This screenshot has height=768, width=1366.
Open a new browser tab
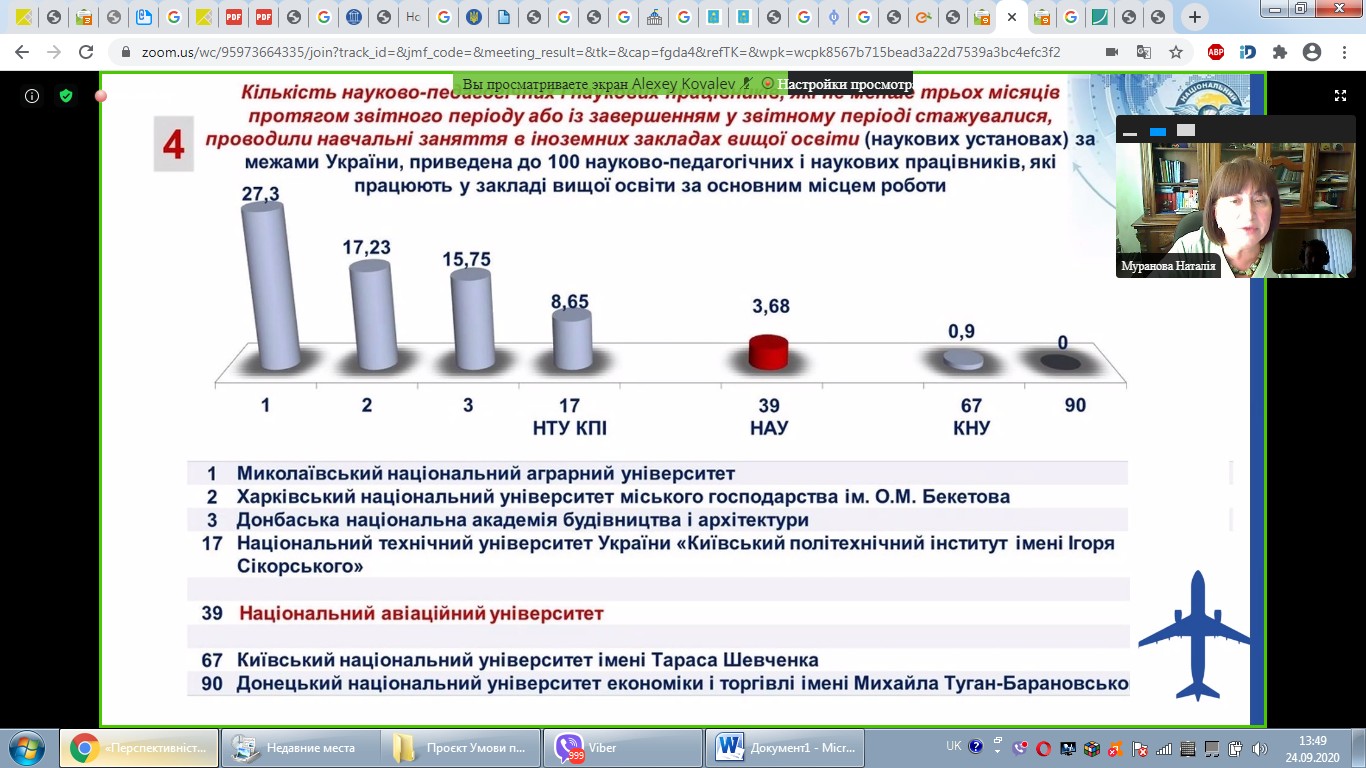pyautogui.click(x=1194, y=17)
